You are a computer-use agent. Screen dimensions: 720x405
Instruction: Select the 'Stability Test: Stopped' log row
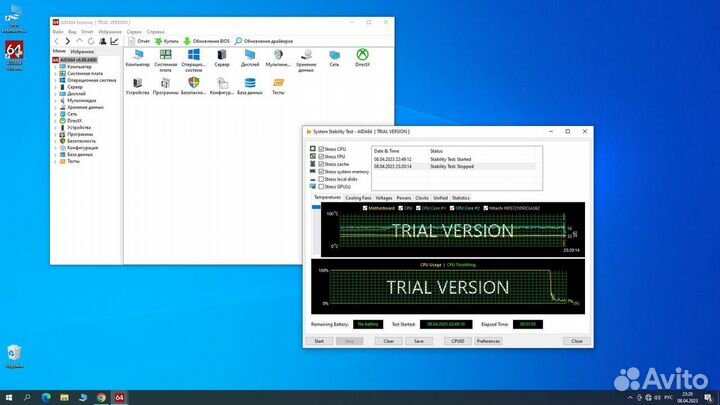[x=454, y=167]
